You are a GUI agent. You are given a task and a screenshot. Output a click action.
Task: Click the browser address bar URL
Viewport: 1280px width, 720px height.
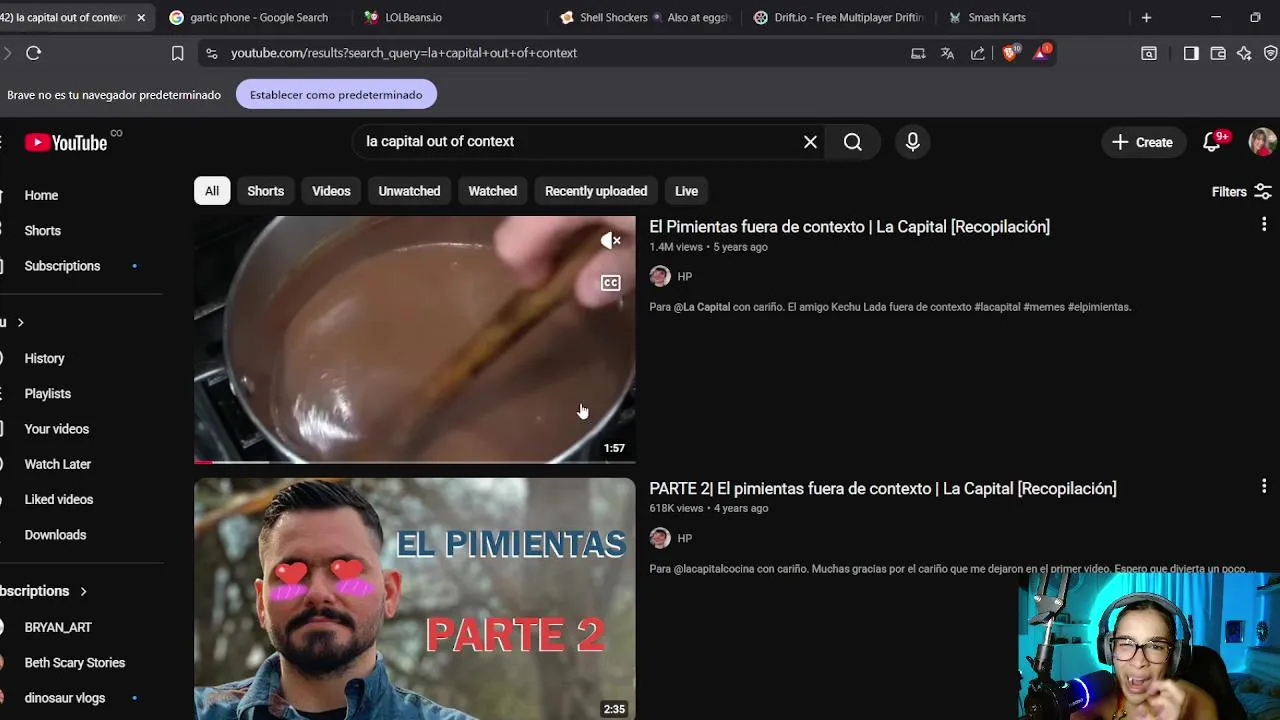point(404,53)
